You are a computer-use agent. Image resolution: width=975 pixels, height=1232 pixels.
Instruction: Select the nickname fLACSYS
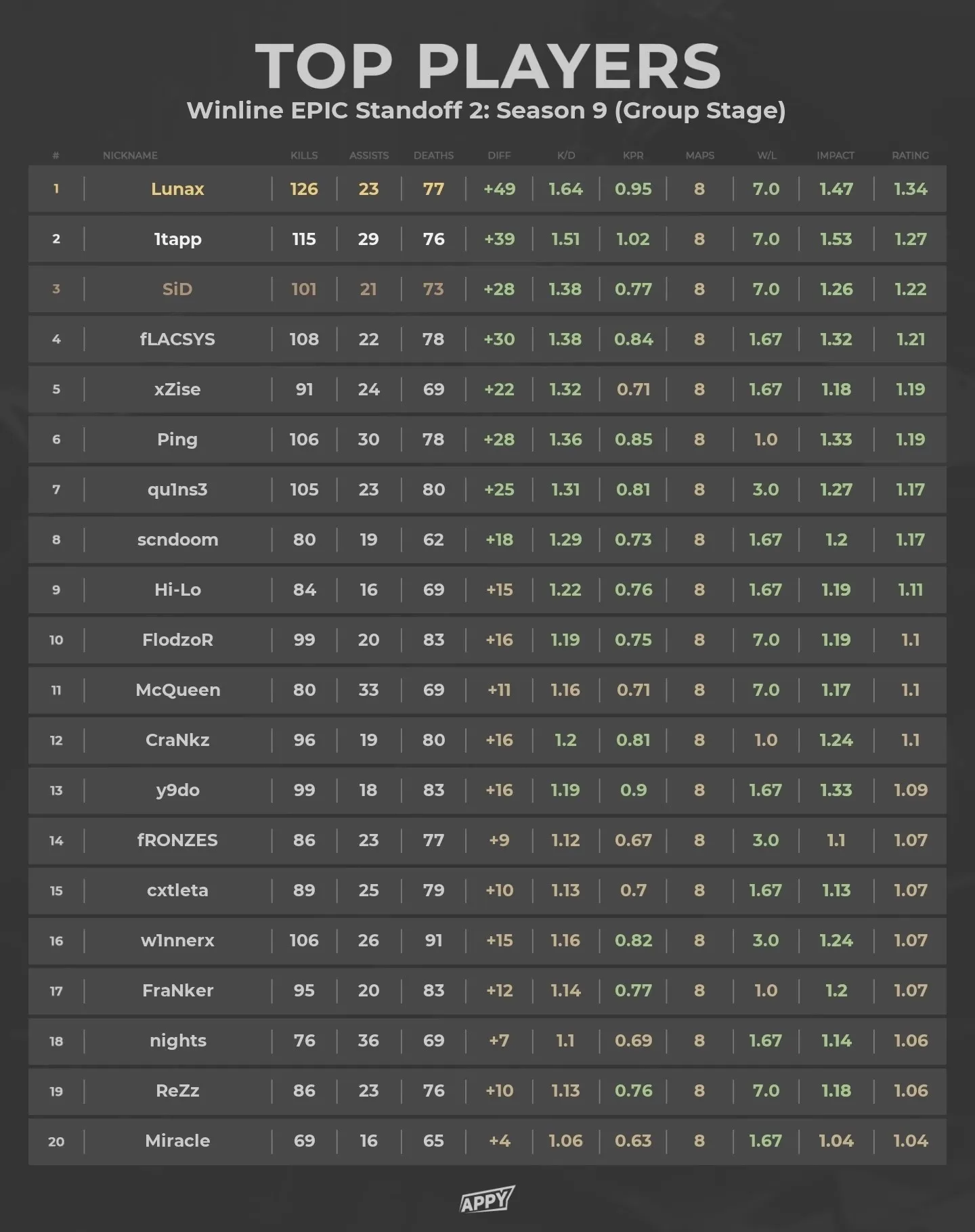[x=177, y=339]
